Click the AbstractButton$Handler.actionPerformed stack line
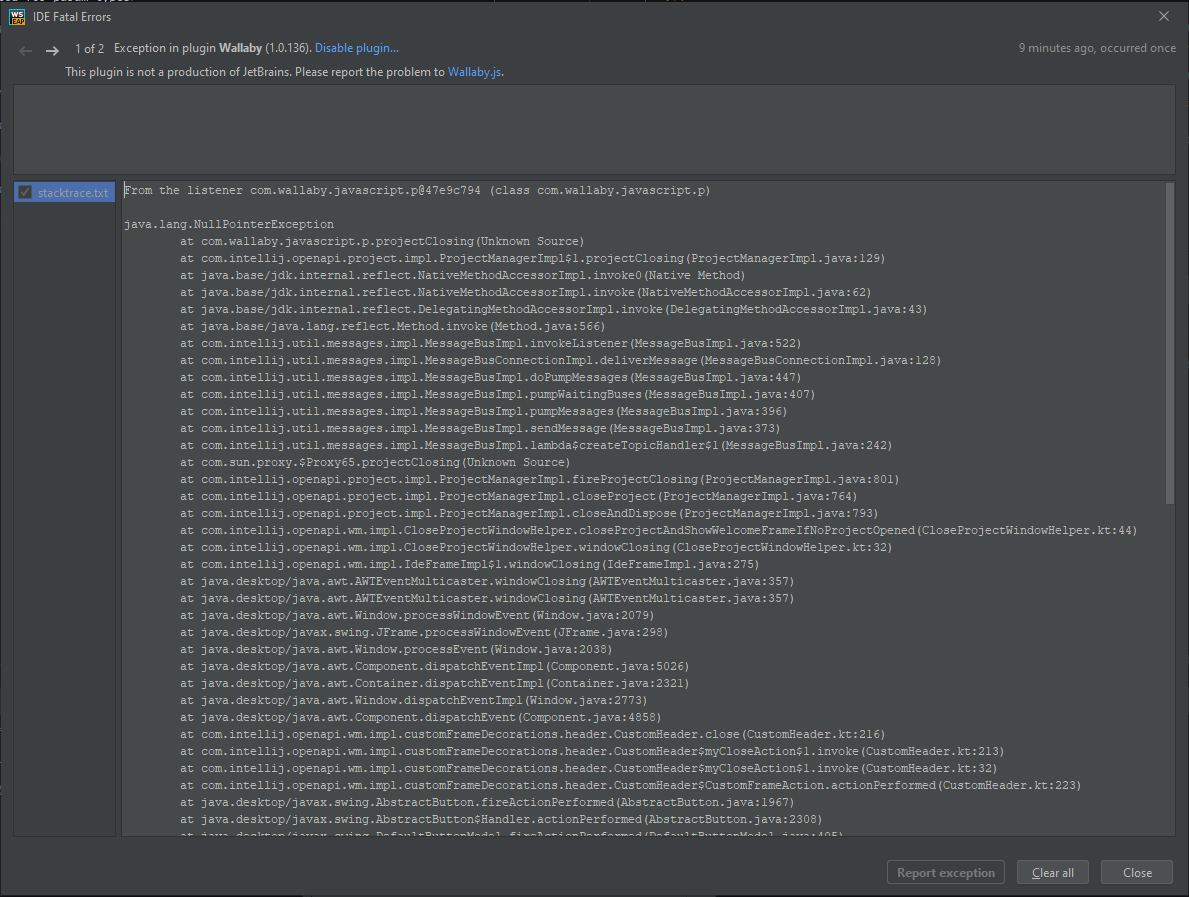 click(501, 820)
